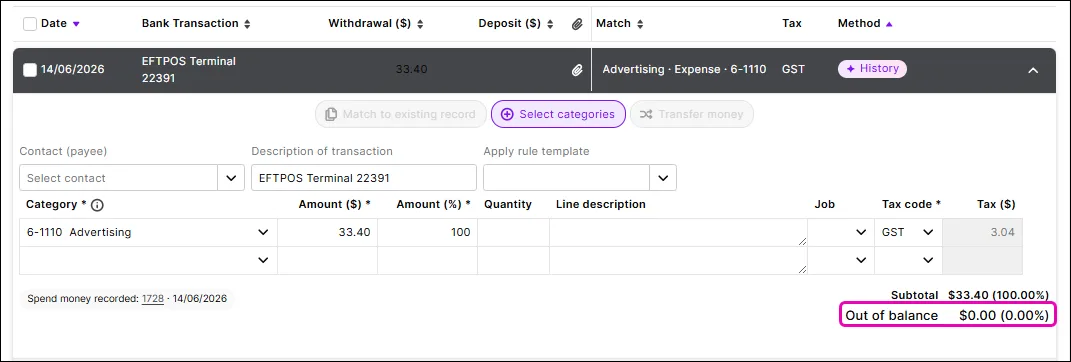The width and height of the screenshot is (1071, 362).
Task: Click the 3.04 tax amount cell
Action: (x=982, y=232)
